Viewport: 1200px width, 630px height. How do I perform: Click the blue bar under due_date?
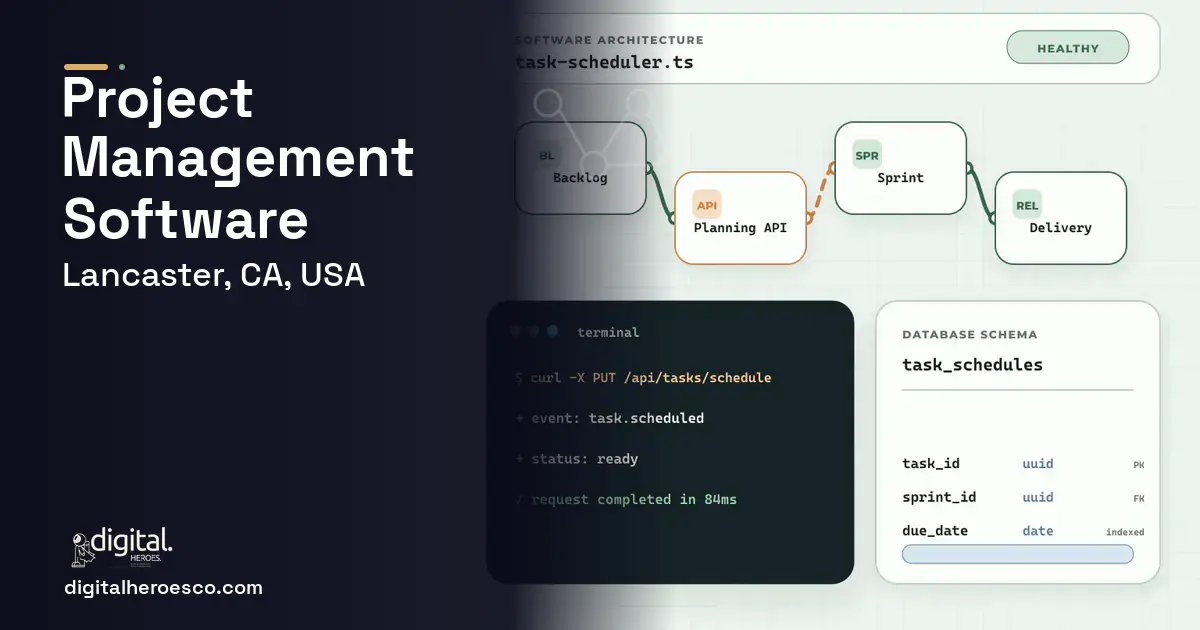(x=1018, y=554)
